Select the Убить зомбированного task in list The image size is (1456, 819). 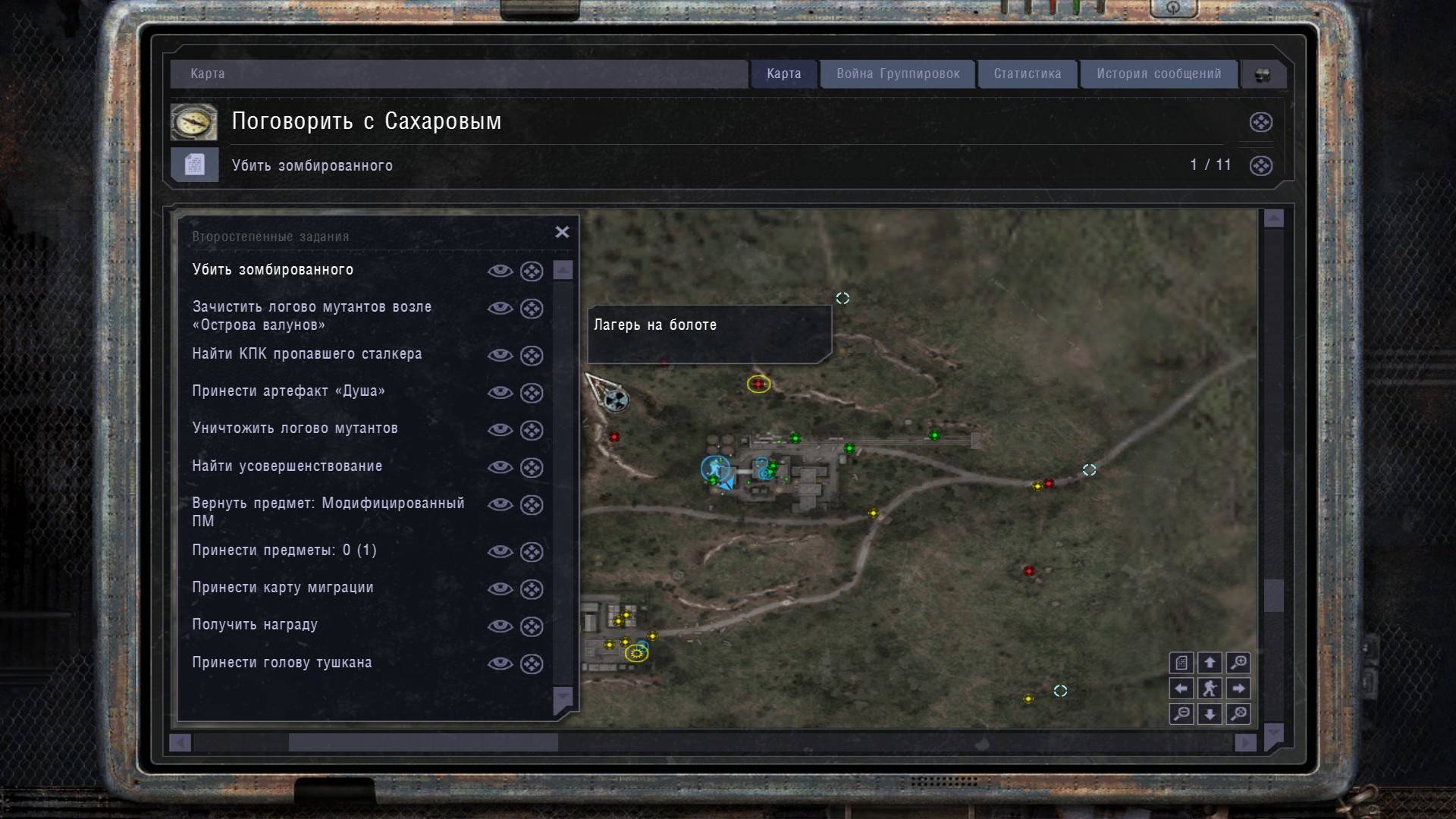coord(273,270)
